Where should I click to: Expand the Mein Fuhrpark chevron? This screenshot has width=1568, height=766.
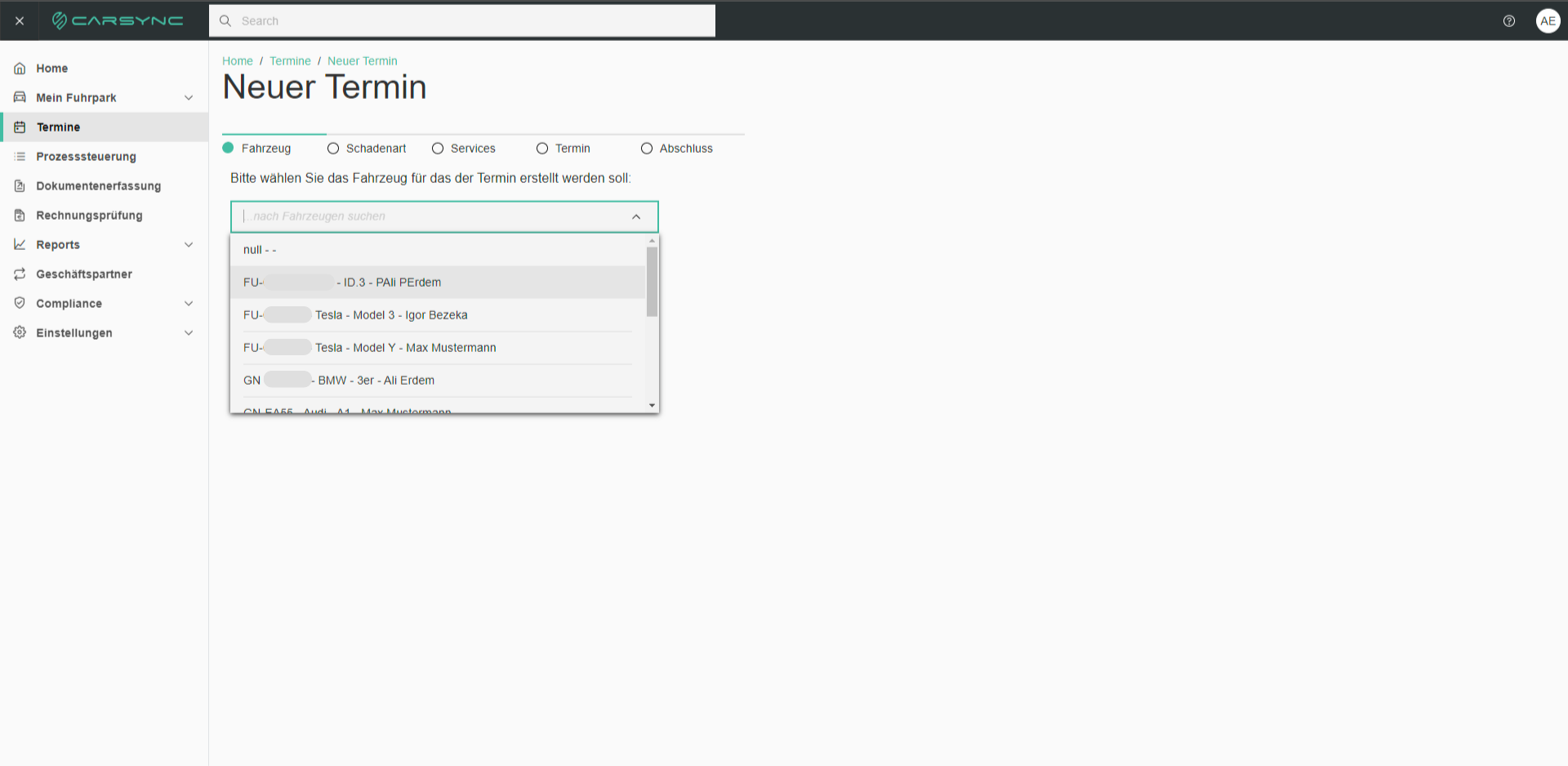tap(189, 98)
